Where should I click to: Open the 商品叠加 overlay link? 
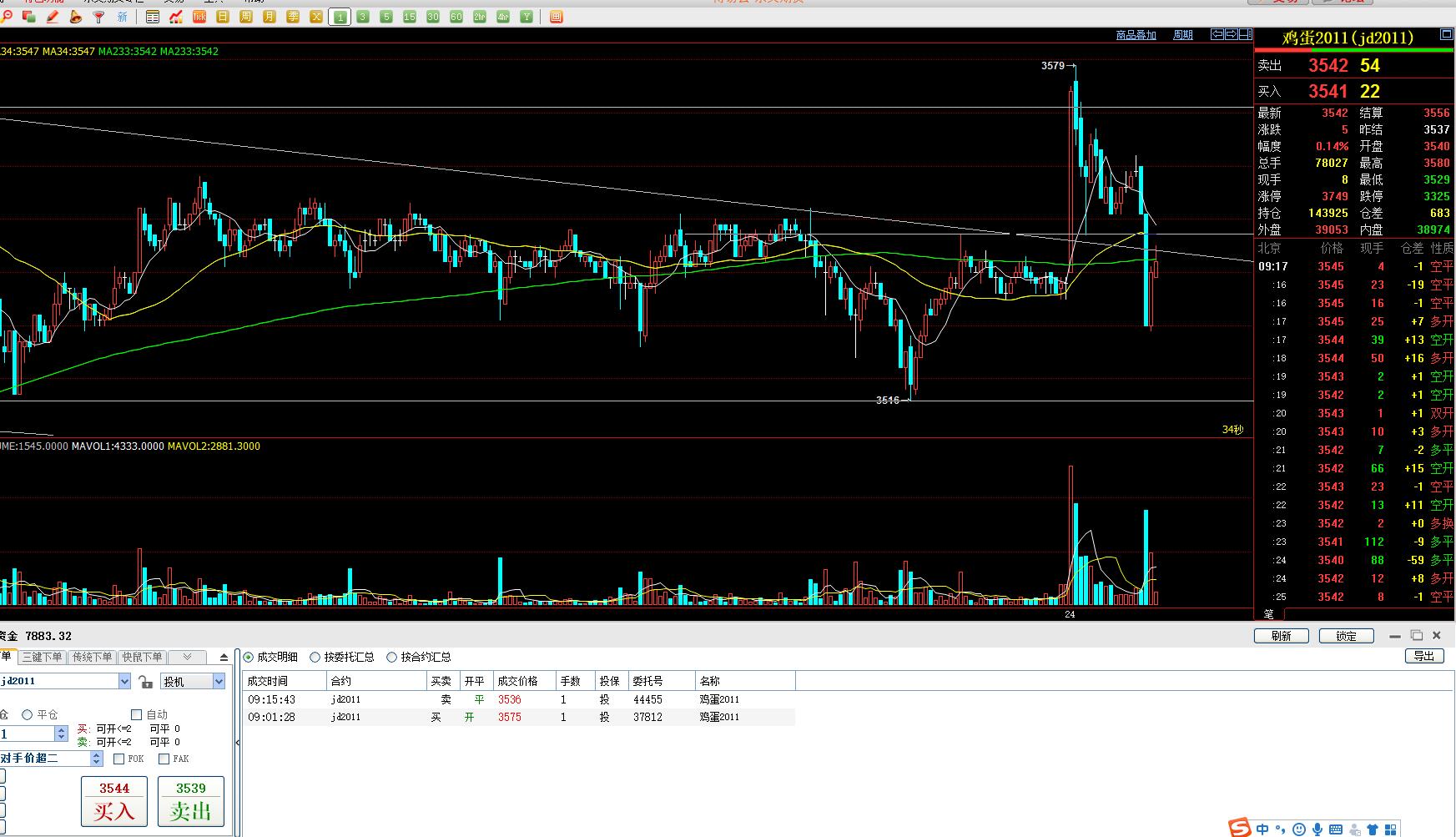pos(1136,35)
